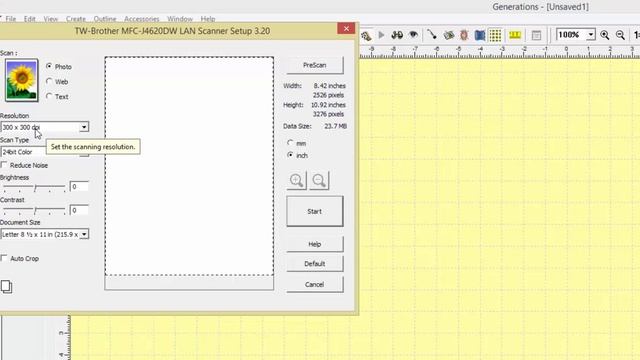Screen dimensions: 640x360
Task: Click the Help button in scanner dialog
Action: pos(315,244)
